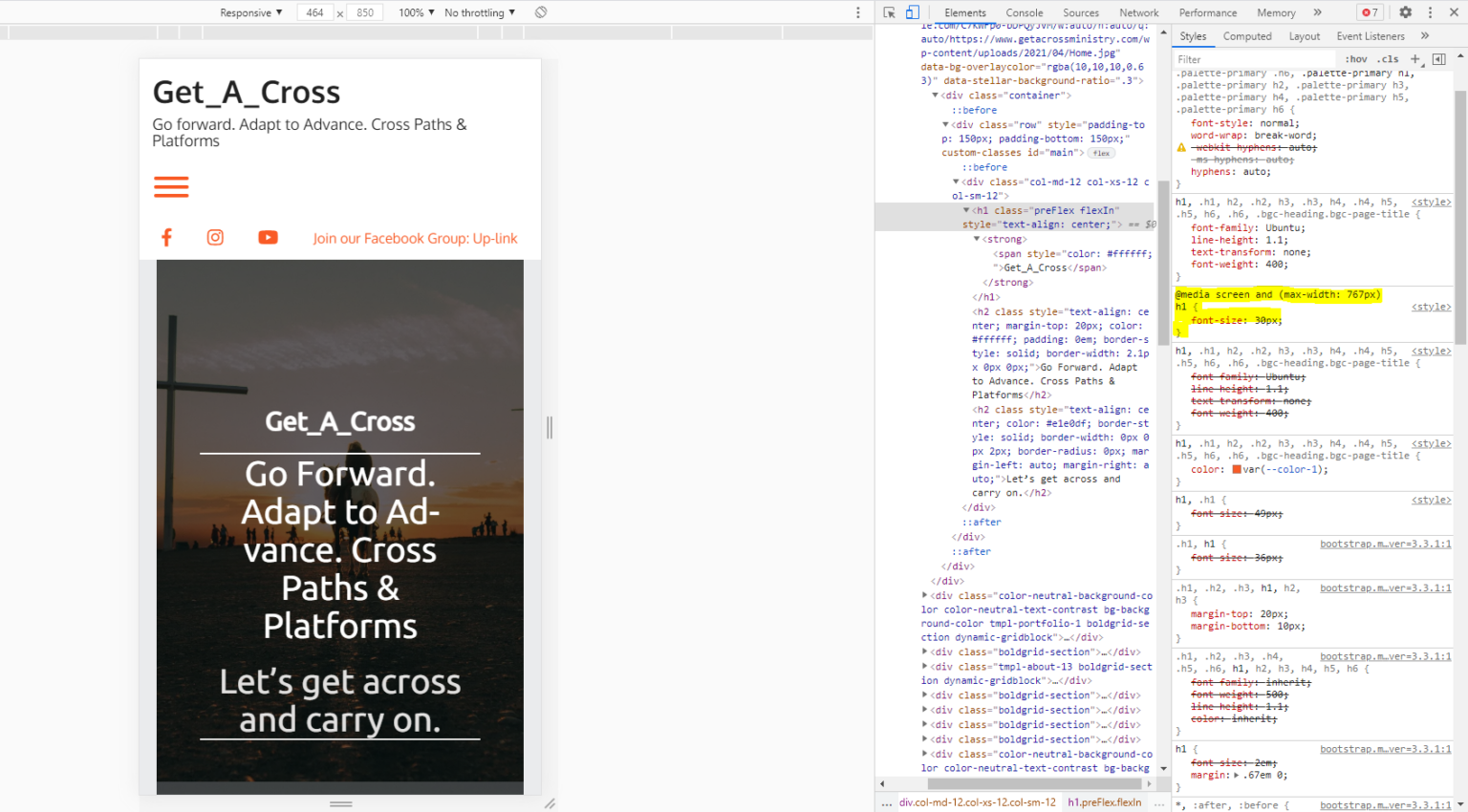
Task: Switch to the Console tab
Action: (x=1025, y=12)
